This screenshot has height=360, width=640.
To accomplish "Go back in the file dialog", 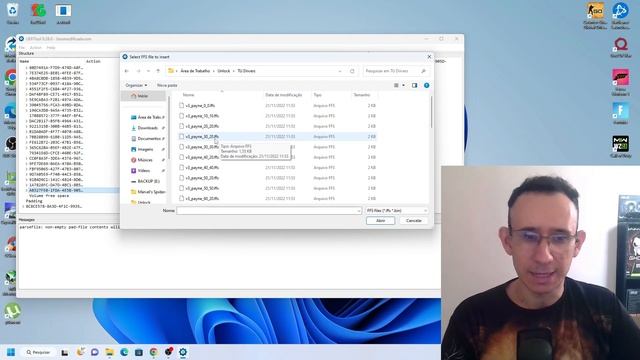I will pos(127,71).
